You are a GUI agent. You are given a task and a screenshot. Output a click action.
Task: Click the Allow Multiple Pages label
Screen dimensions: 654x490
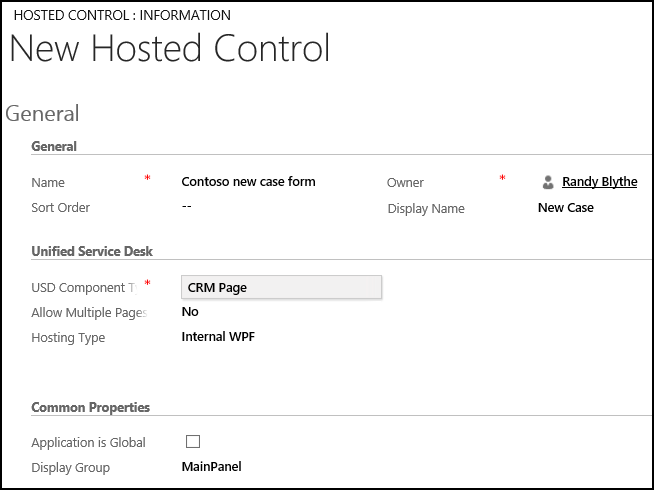[89, 313]
